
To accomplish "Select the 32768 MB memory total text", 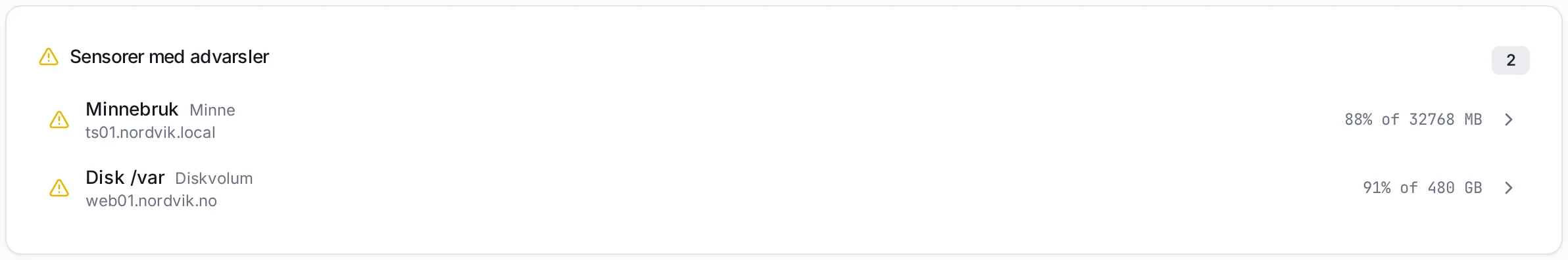I will 1445,119.
